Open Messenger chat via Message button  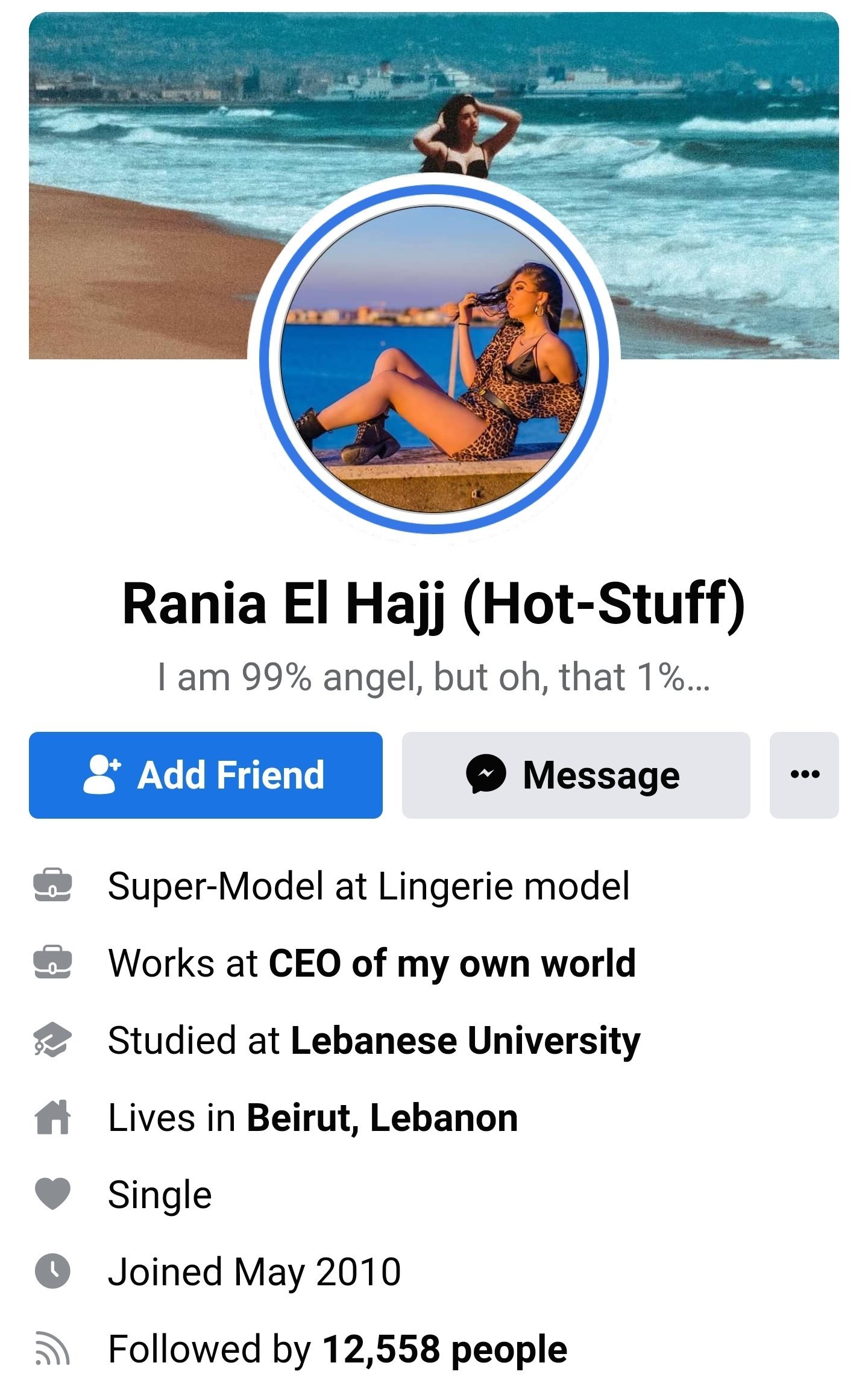[576, 775]
